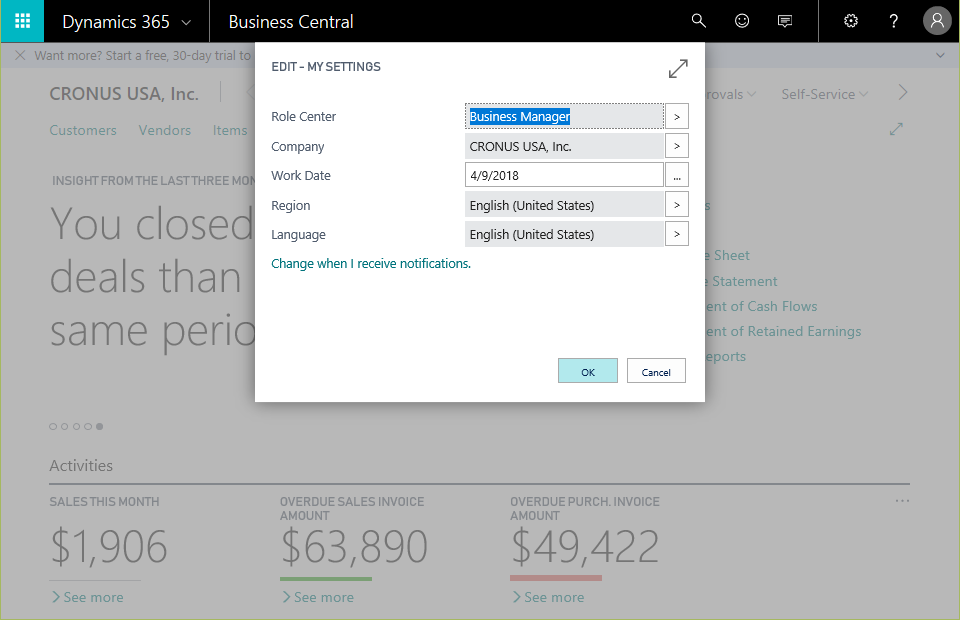Expand the role center page with arrow icon
The image size is (960, 620).
coord(896,129)
